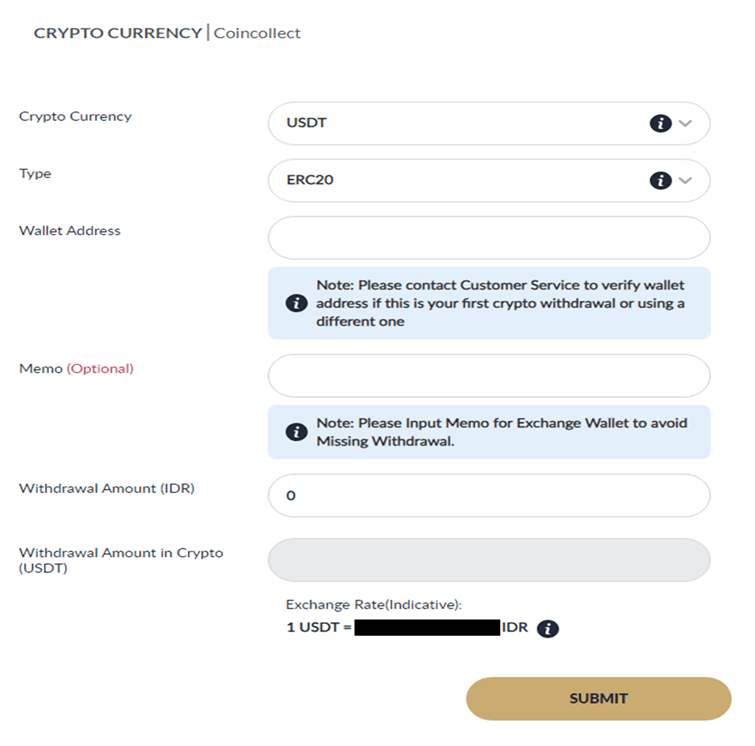The image size is (755, 746).
Task: Click info icon beside wallet address note
Action: tap(296, 303)
